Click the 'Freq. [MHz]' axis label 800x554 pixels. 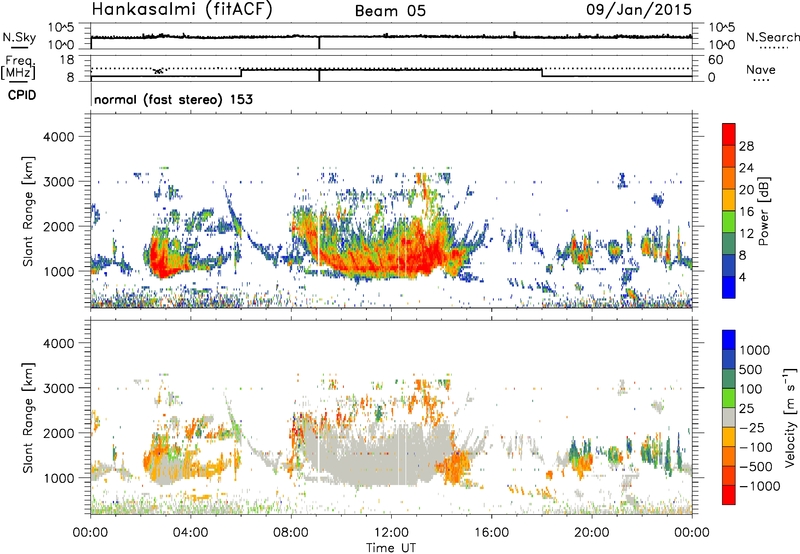(x=19, y=67)
